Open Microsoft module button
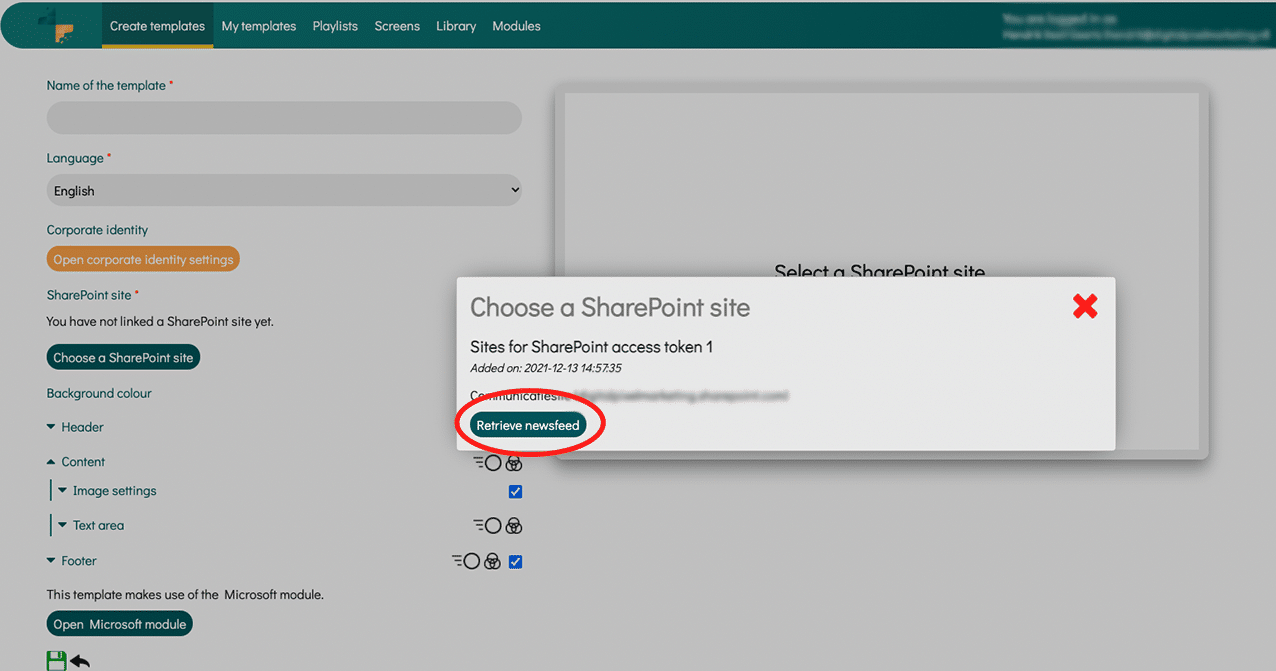Image resolution: width=1276 pixels, height=671 pixels. (x=120, y=624)
